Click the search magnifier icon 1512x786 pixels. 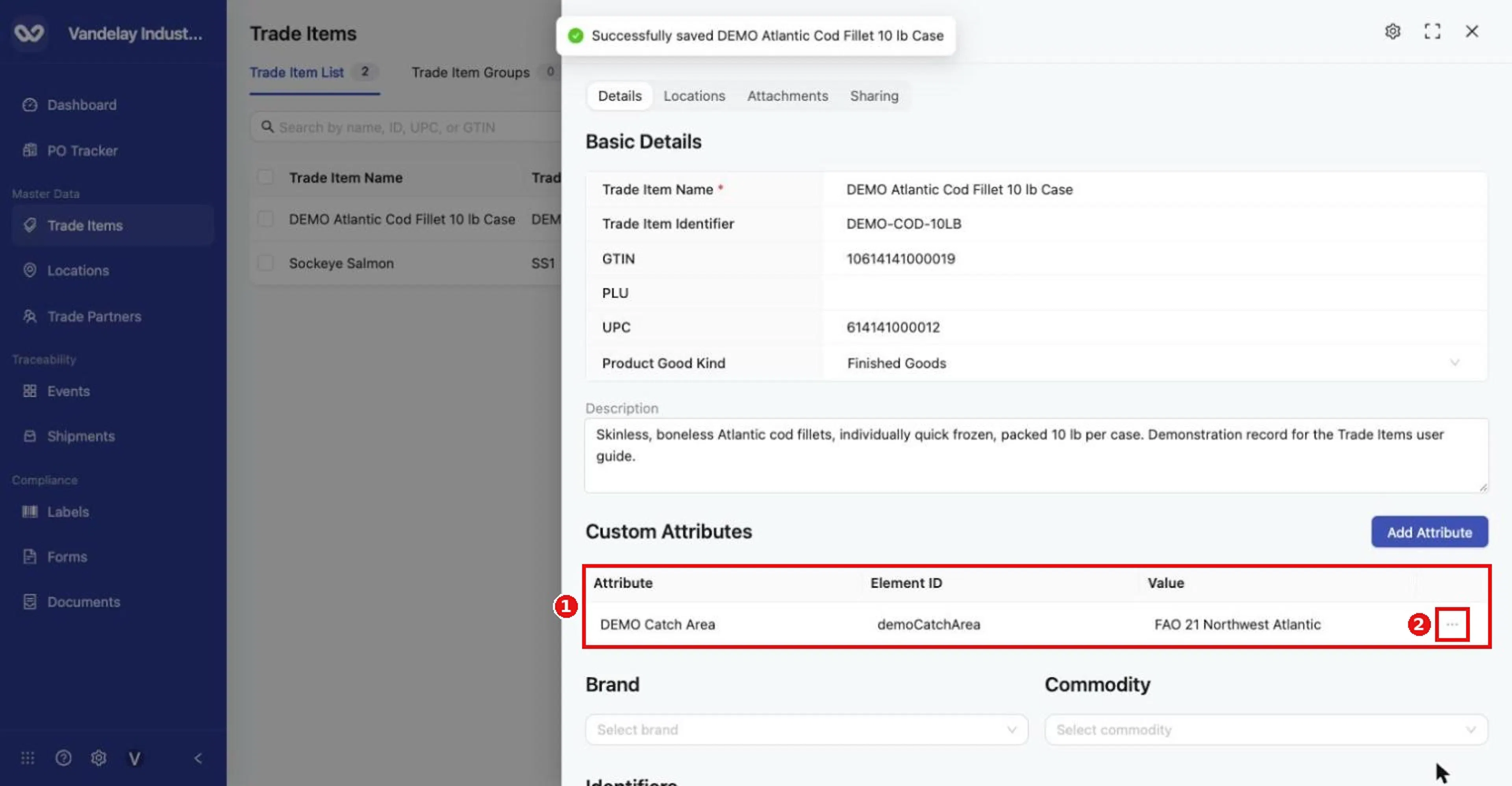[x=267, y=127]
